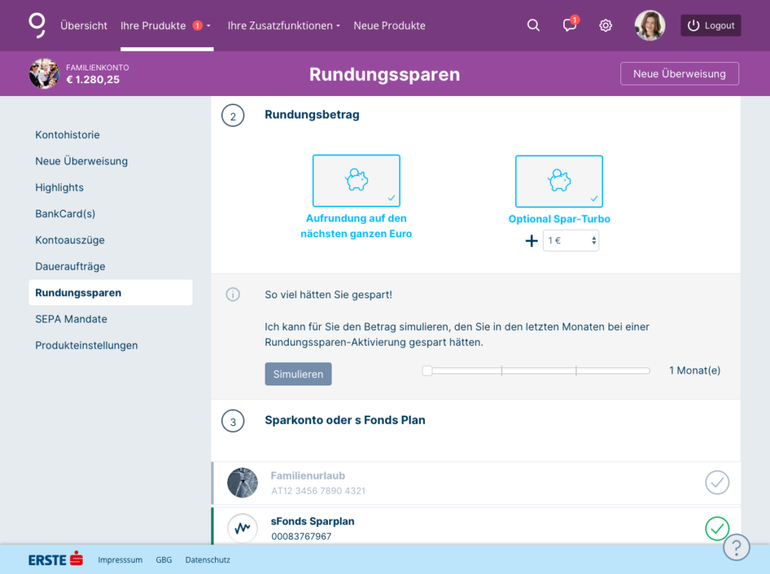Image resolution: width=770 pixels, height=574 pixels.
Task: Click the 'Optional Spar-Turbo' label
Action: [559, 219]
